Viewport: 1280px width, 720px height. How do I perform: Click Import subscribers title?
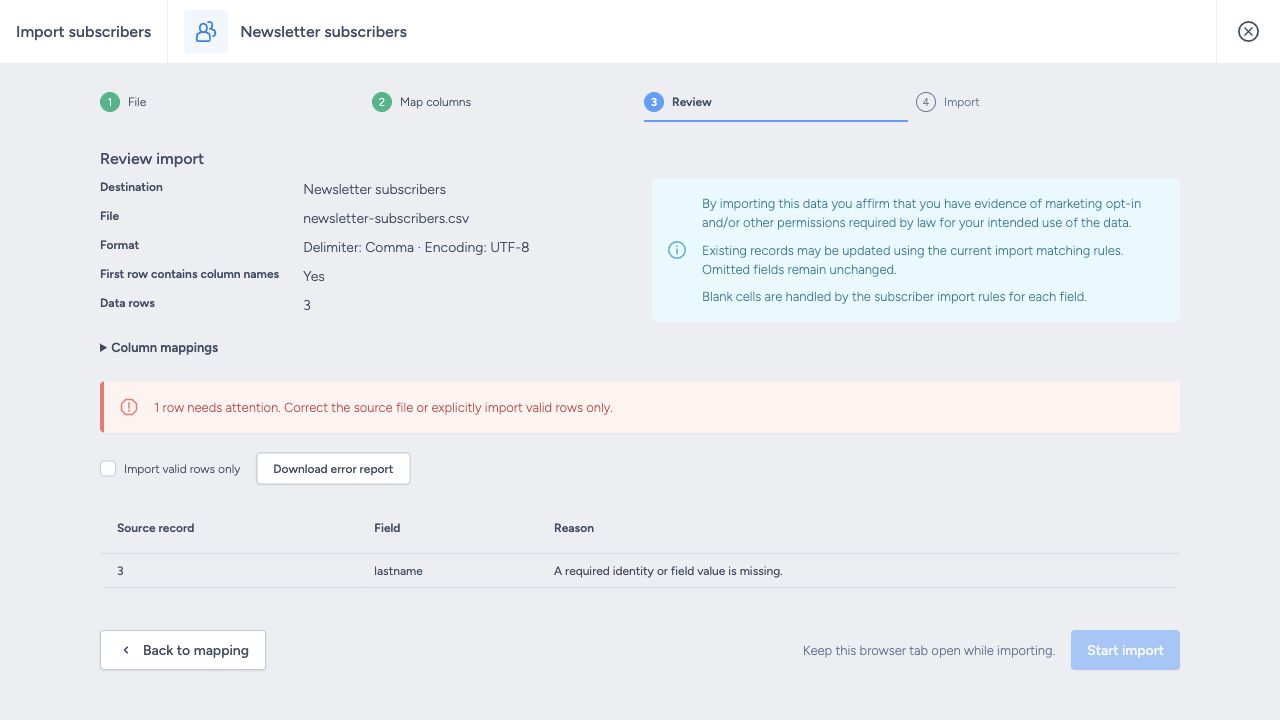tap(84, 32)
